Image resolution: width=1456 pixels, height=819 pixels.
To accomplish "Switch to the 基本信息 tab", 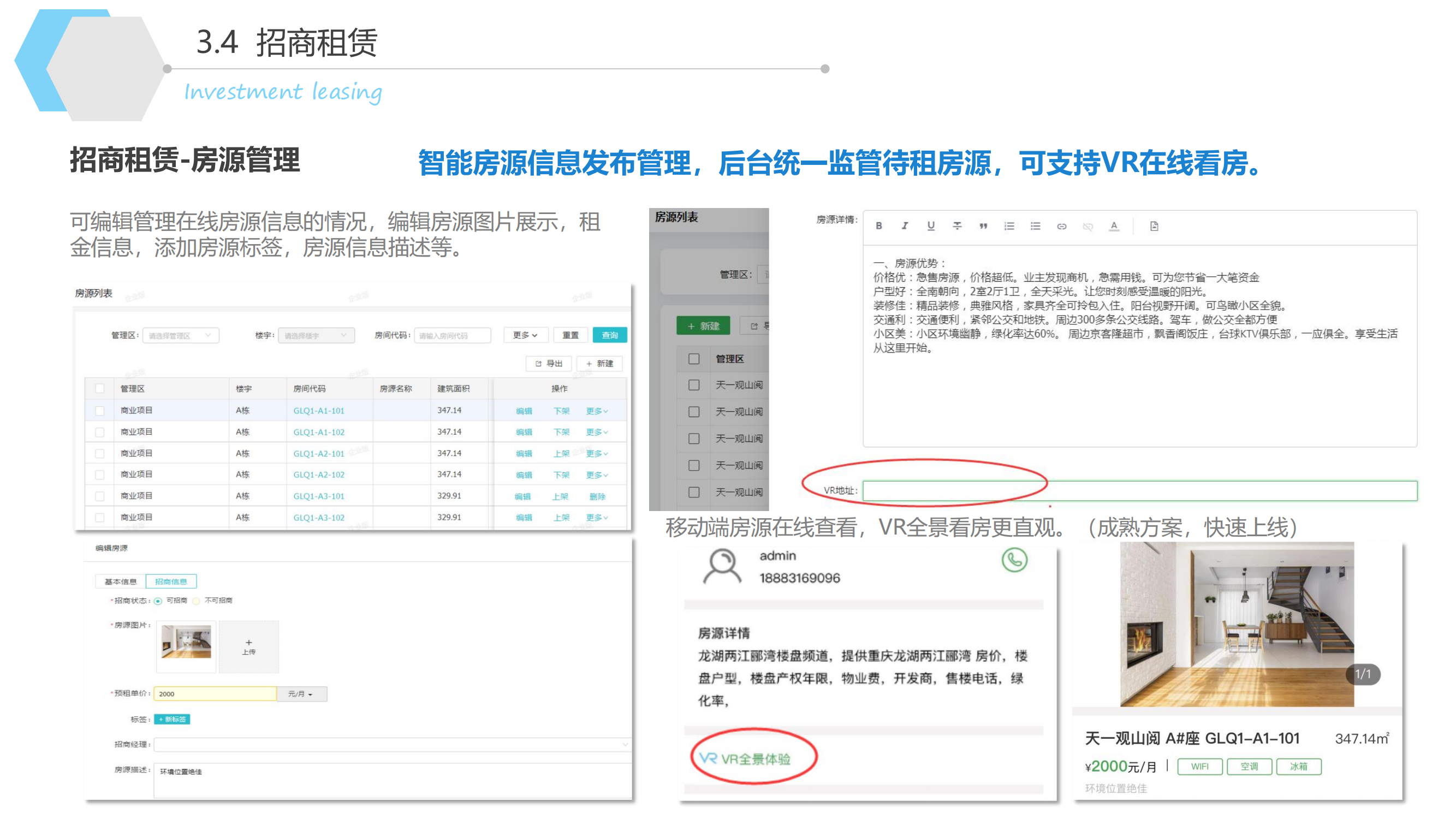I will pos(121,581).
